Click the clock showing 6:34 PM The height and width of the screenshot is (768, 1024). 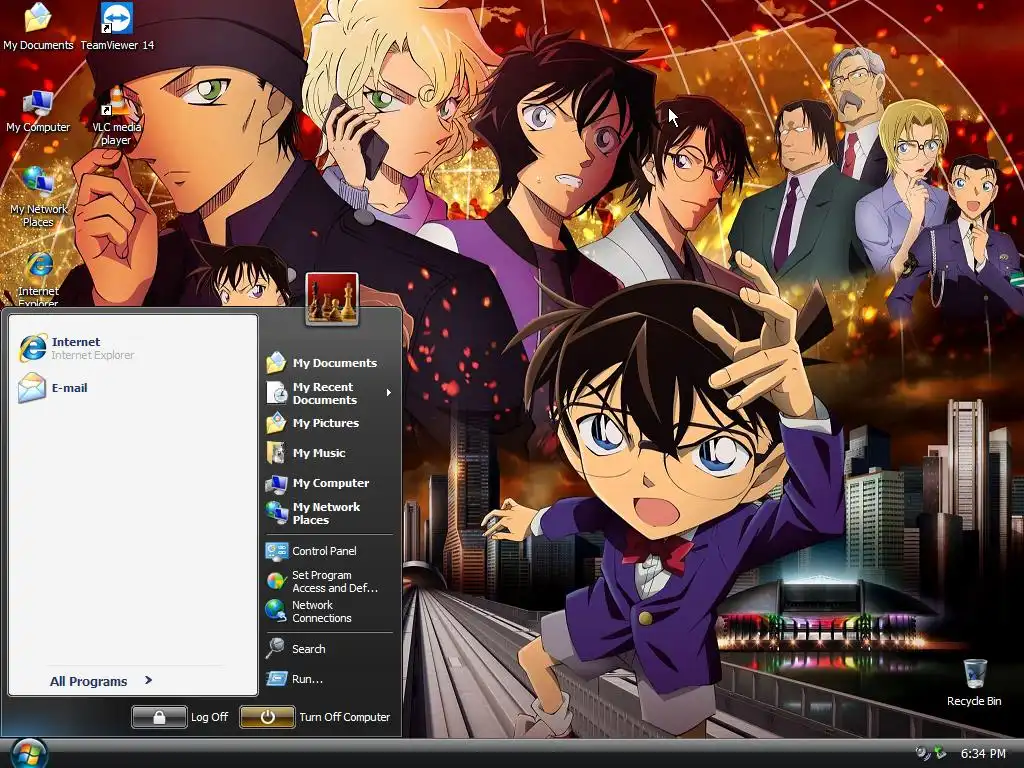click(x=983, y=754)
